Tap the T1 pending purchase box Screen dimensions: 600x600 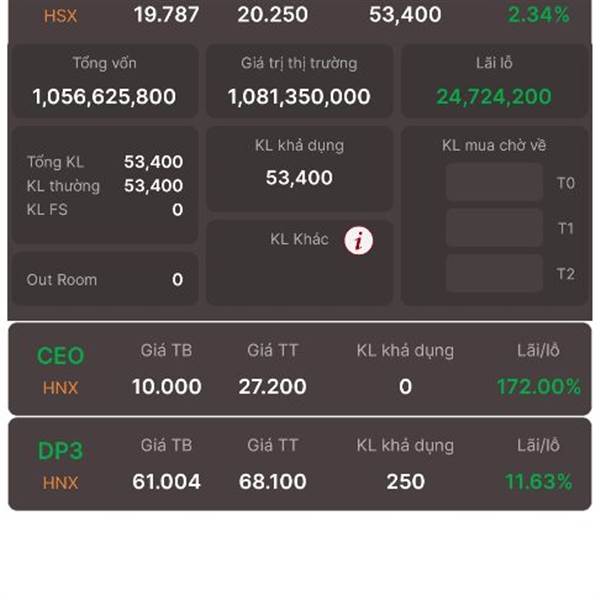pos(494,228)
